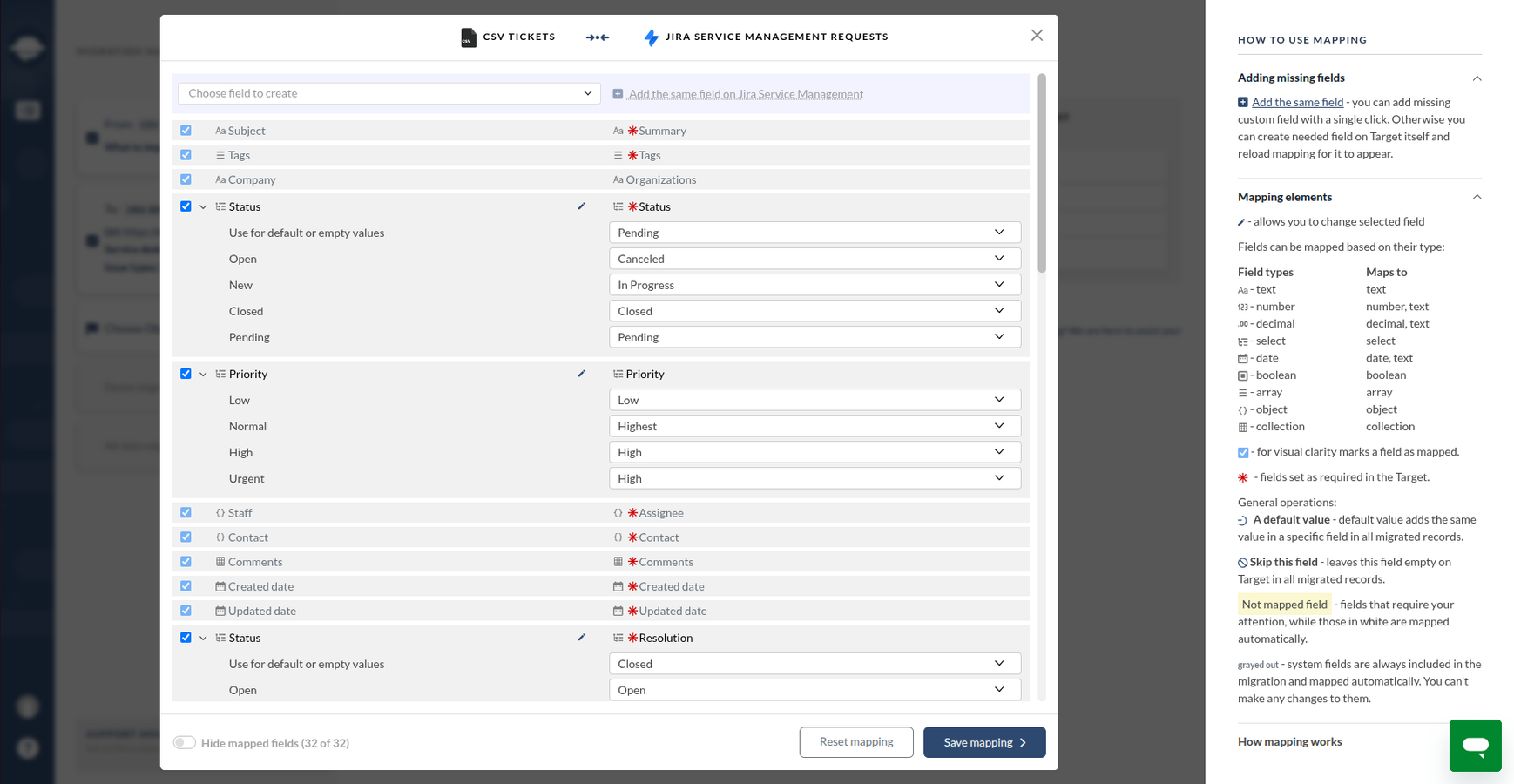Collapse the Priority mapping group chevron

[x=203, y=374]
